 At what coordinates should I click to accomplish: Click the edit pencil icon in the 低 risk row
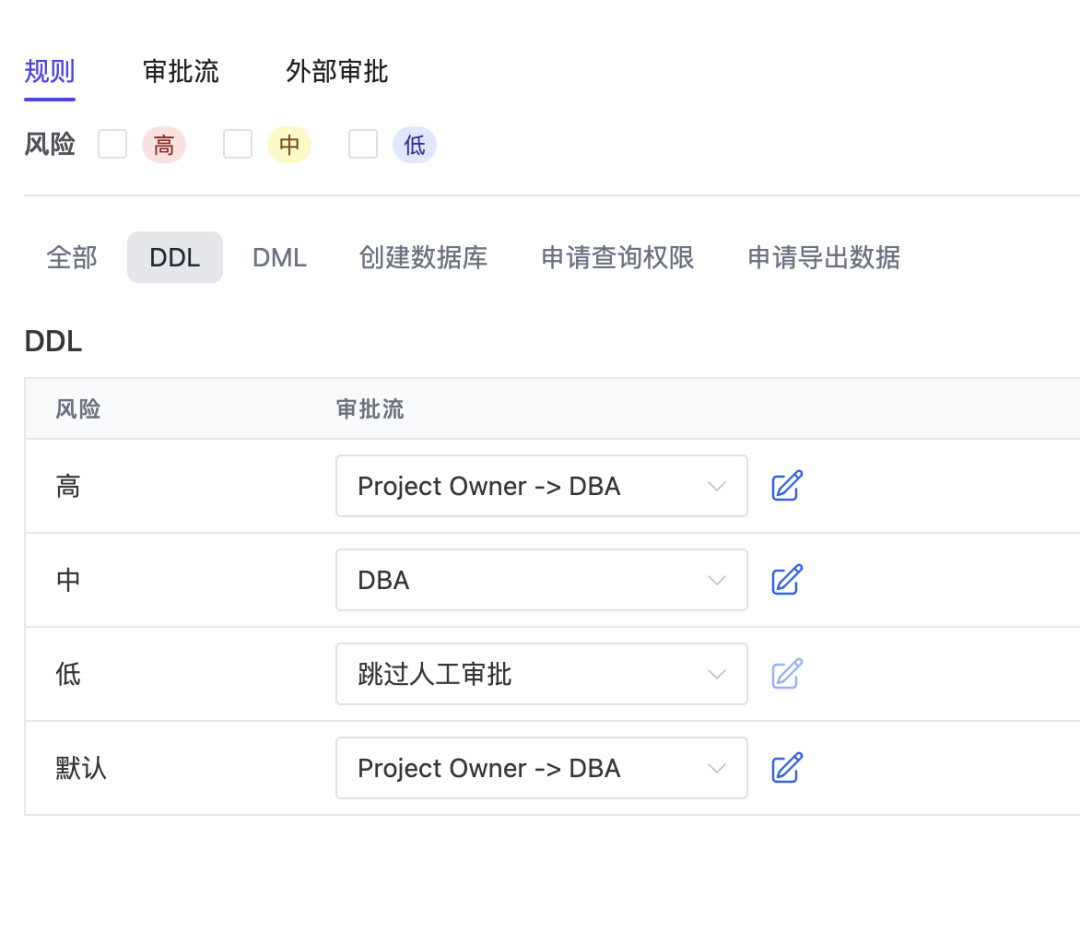pyautogui.click(x=787, y=673)
